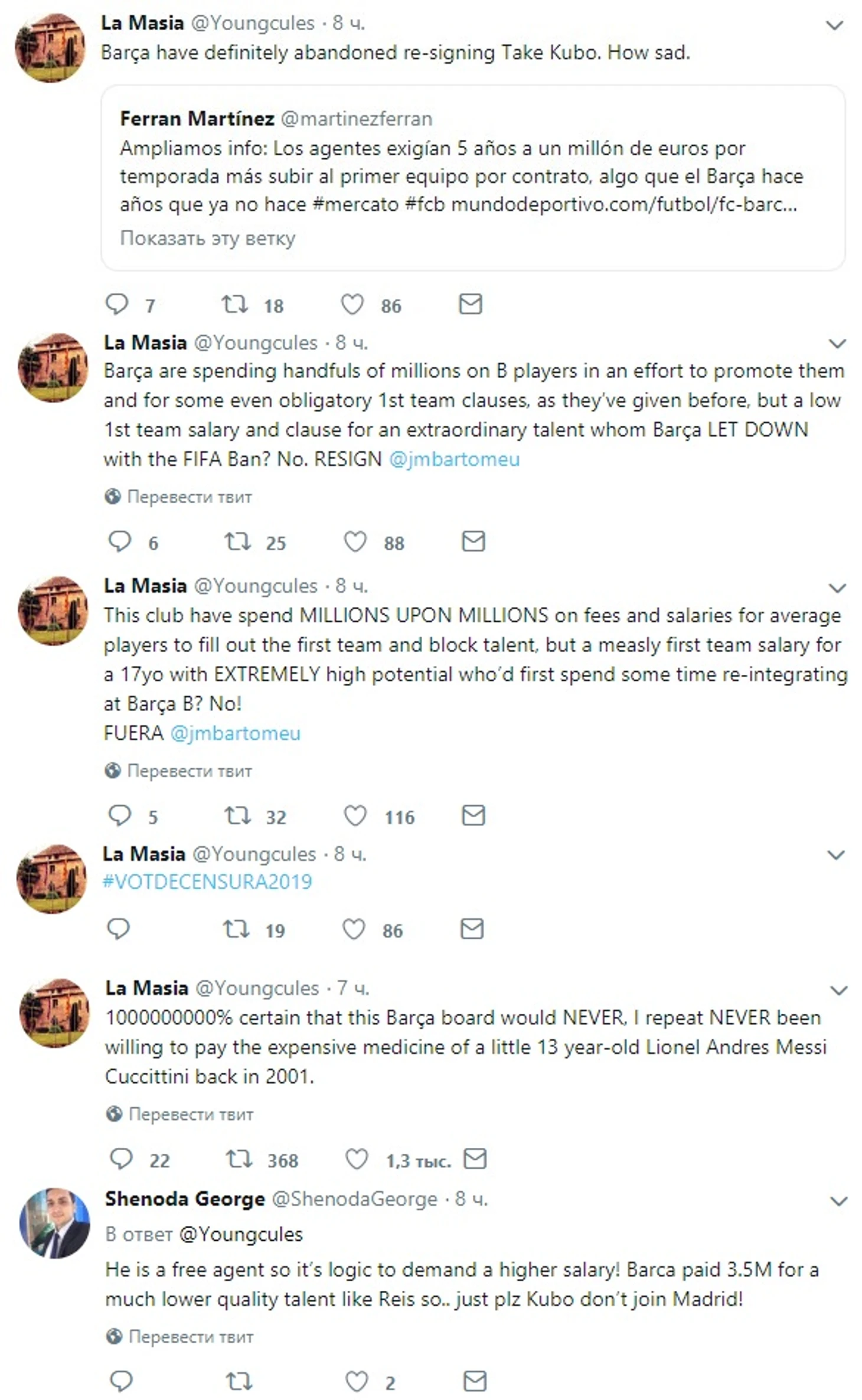The height and width of the screenshot is (1400, 862).
Task: Expand the options menu for the #VOTDECENSURA2019 tweet
Action: (x=835, y=854)
